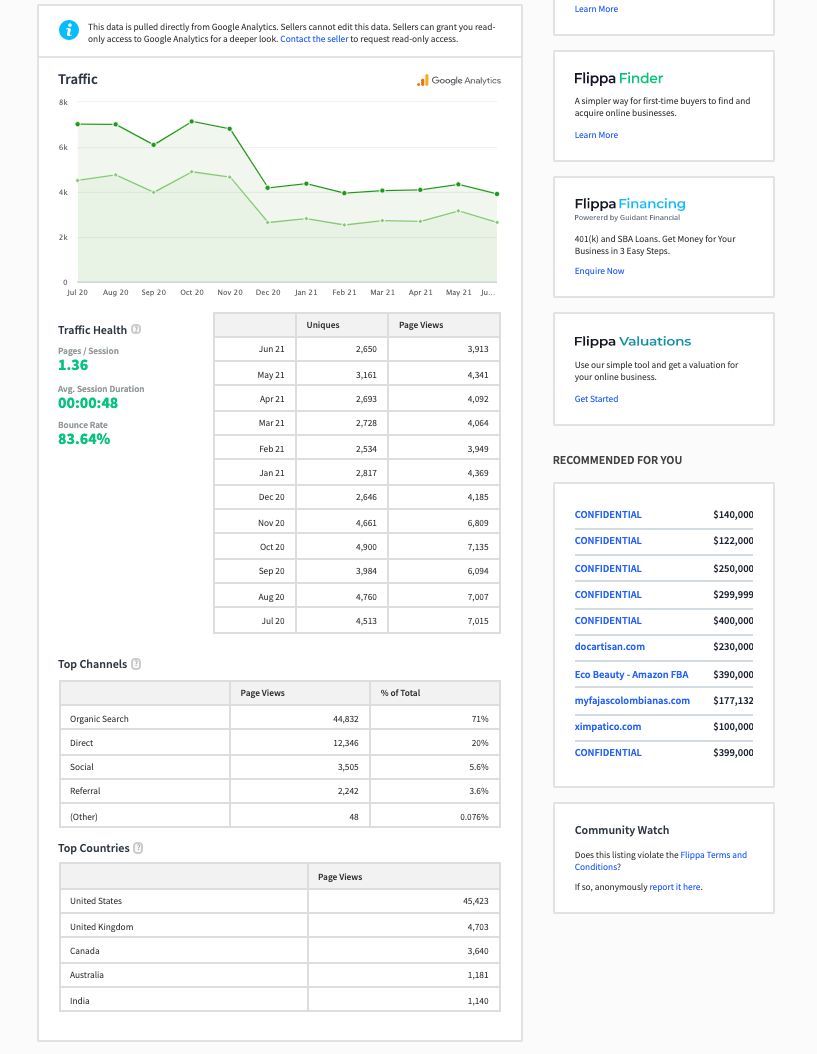Click Jul 20 point on dark green line
Image resolution: width=817 pixels, height=1054 pixels.
click(78, 124)
